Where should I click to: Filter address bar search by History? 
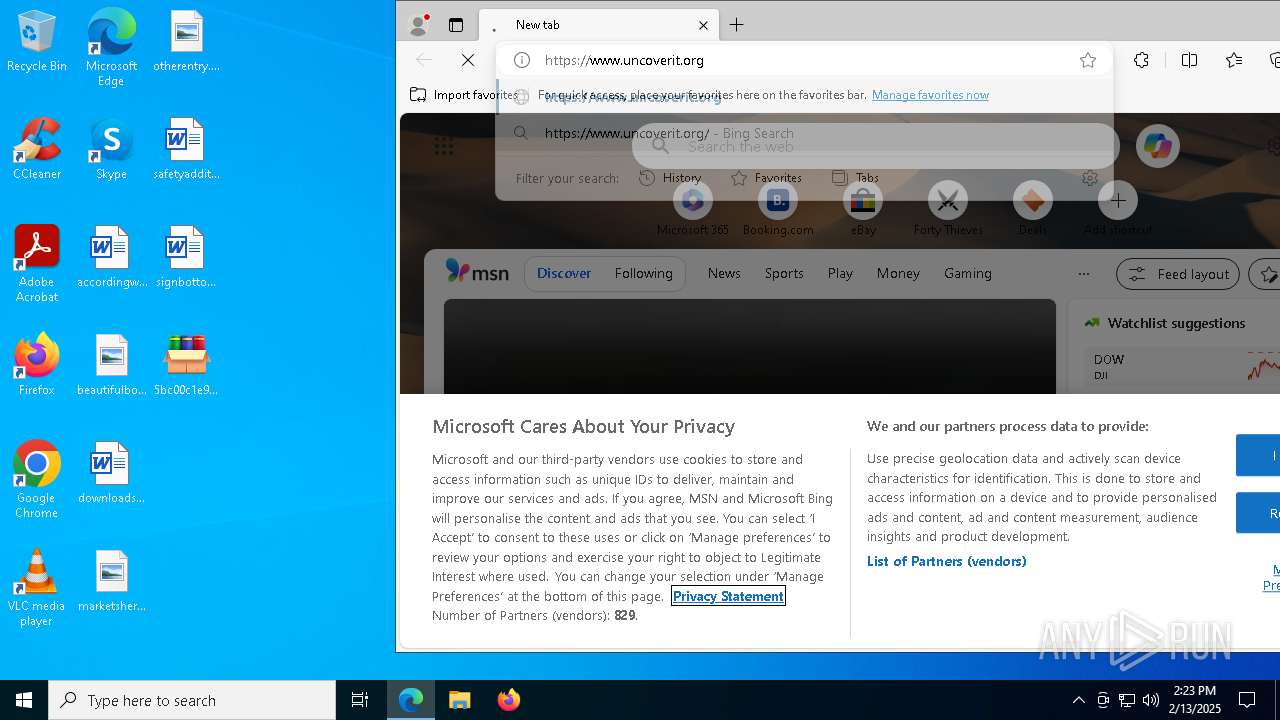pos(670,178)
